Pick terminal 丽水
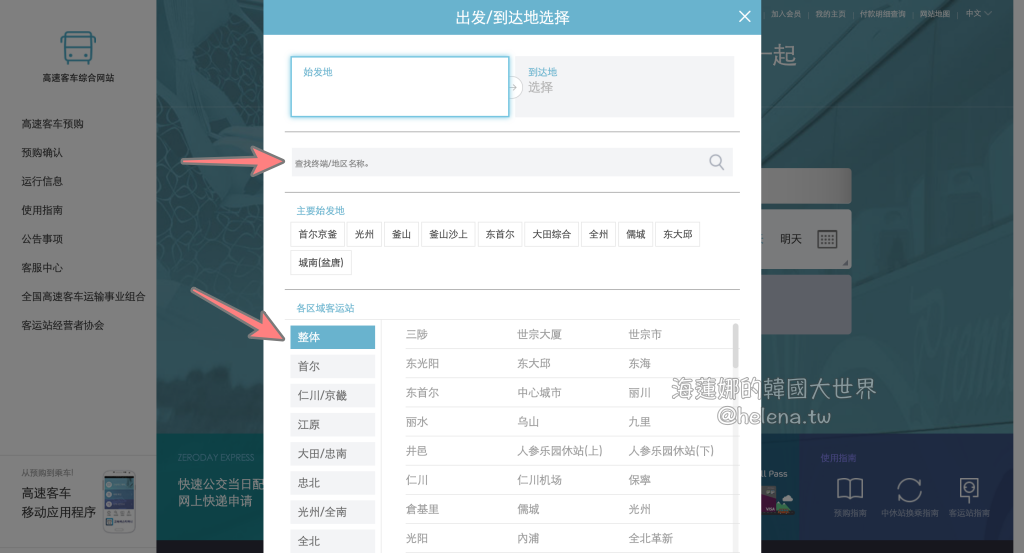 point(417,422)
